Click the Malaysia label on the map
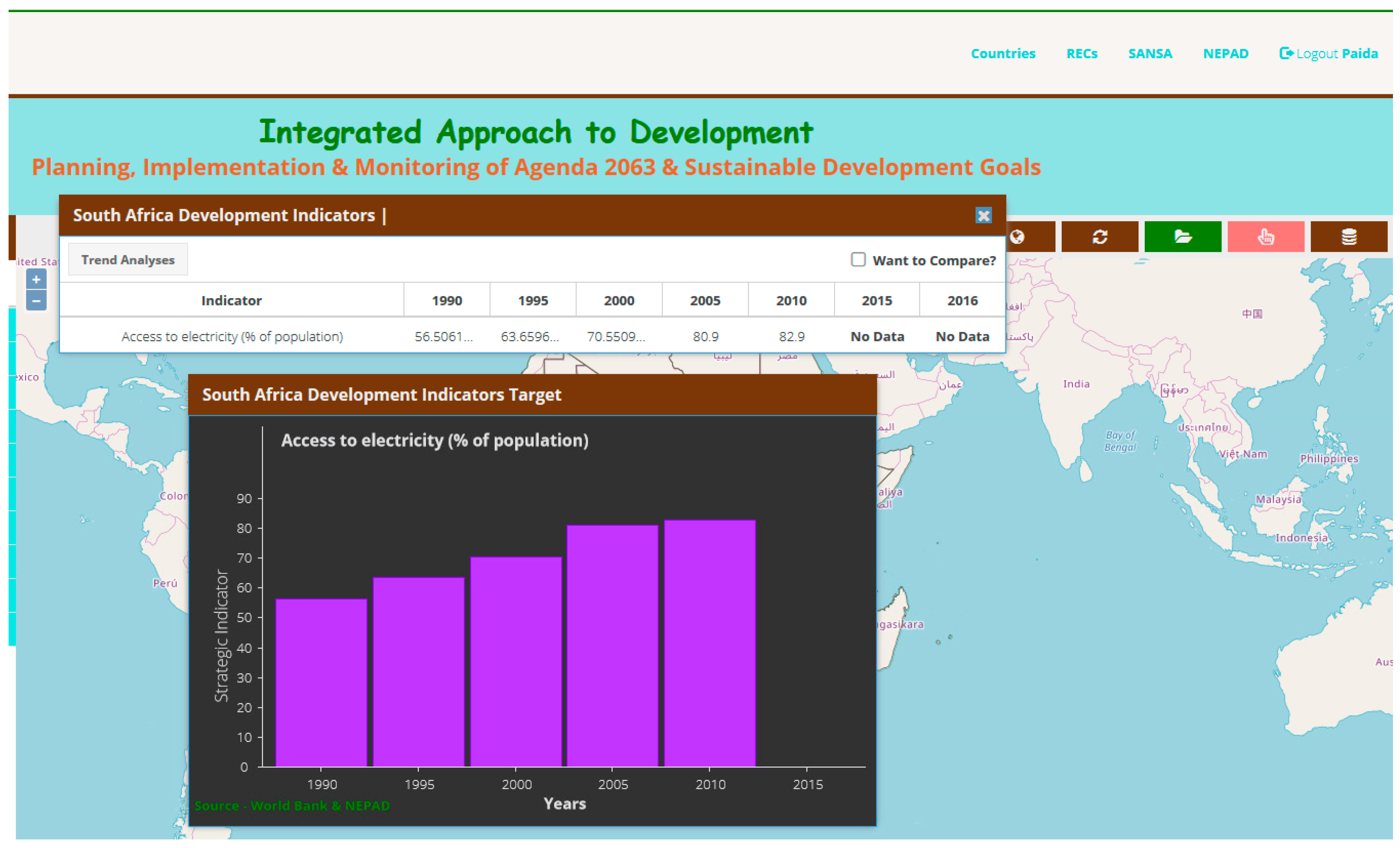Screen dimensions: 1400x848 [1278, 499]
